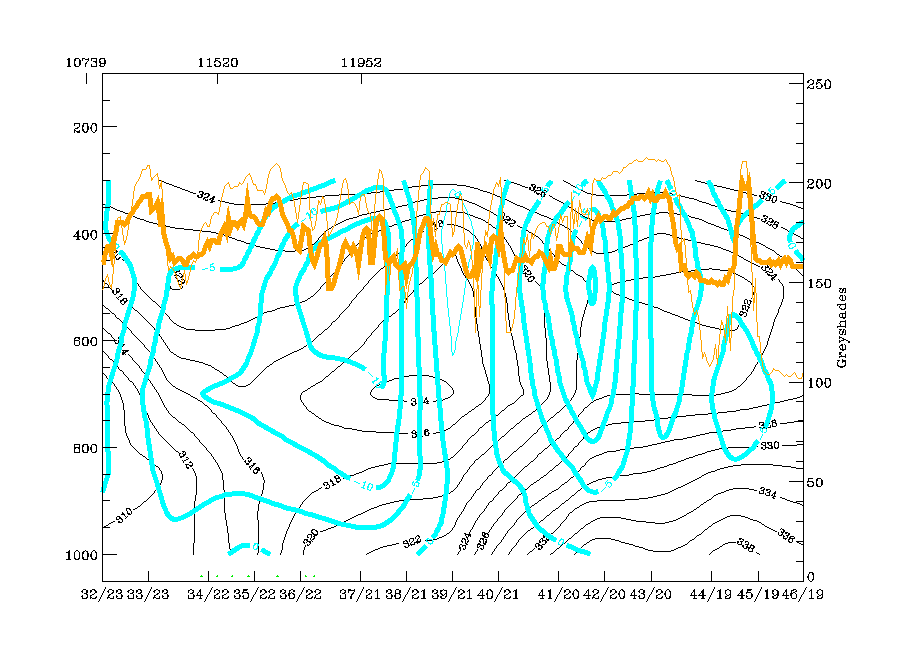
Task: Select the 11520 station label on top axis
Action: (217, 61)
